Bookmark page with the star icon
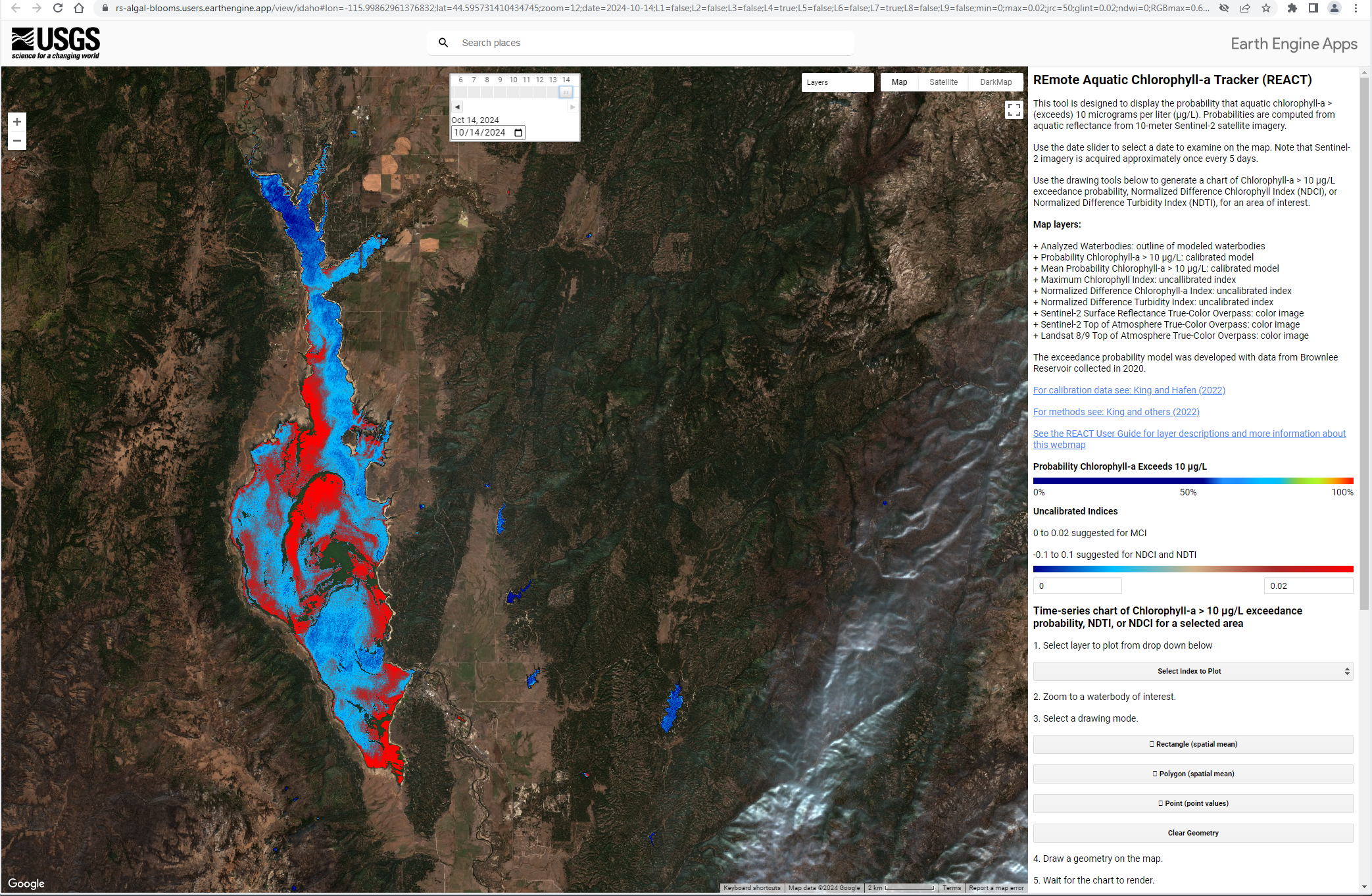Screen dimensions: 1372x896 click(1266, 9)
